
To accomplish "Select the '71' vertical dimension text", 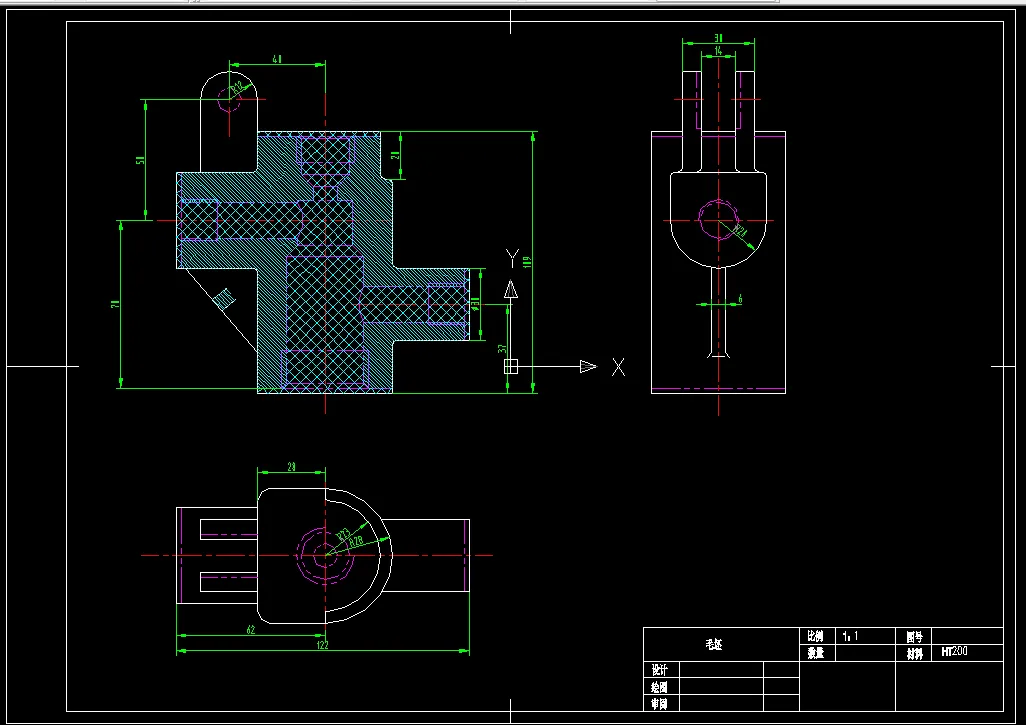I will coord(116,304).
